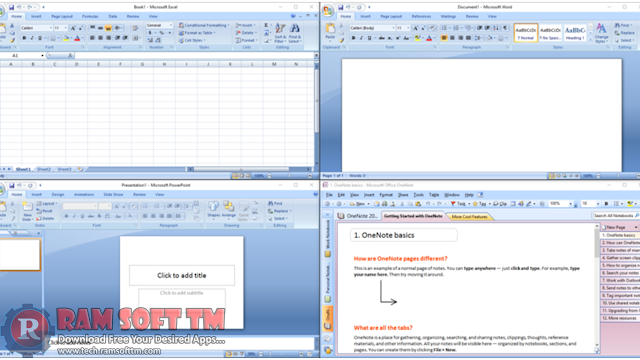This screenshot has width=640, height=360.
Task: Open the Mailings tab in Word
Action: pos(448,16)
